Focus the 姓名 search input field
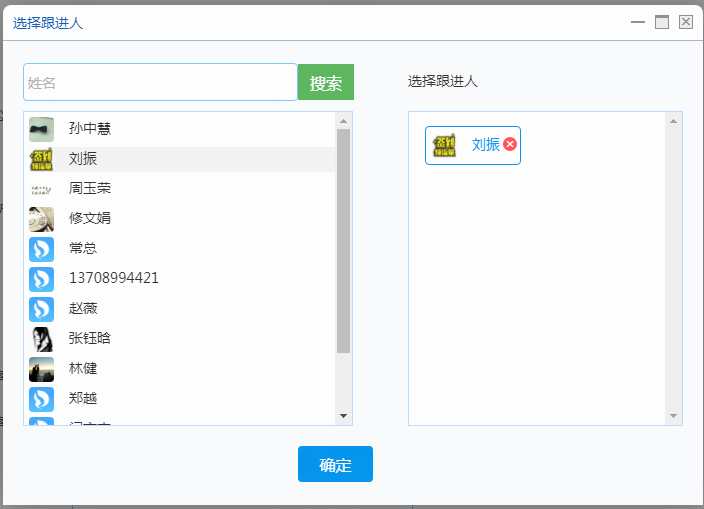The width and height of the screenshot is (704, 509). point(160,83)
